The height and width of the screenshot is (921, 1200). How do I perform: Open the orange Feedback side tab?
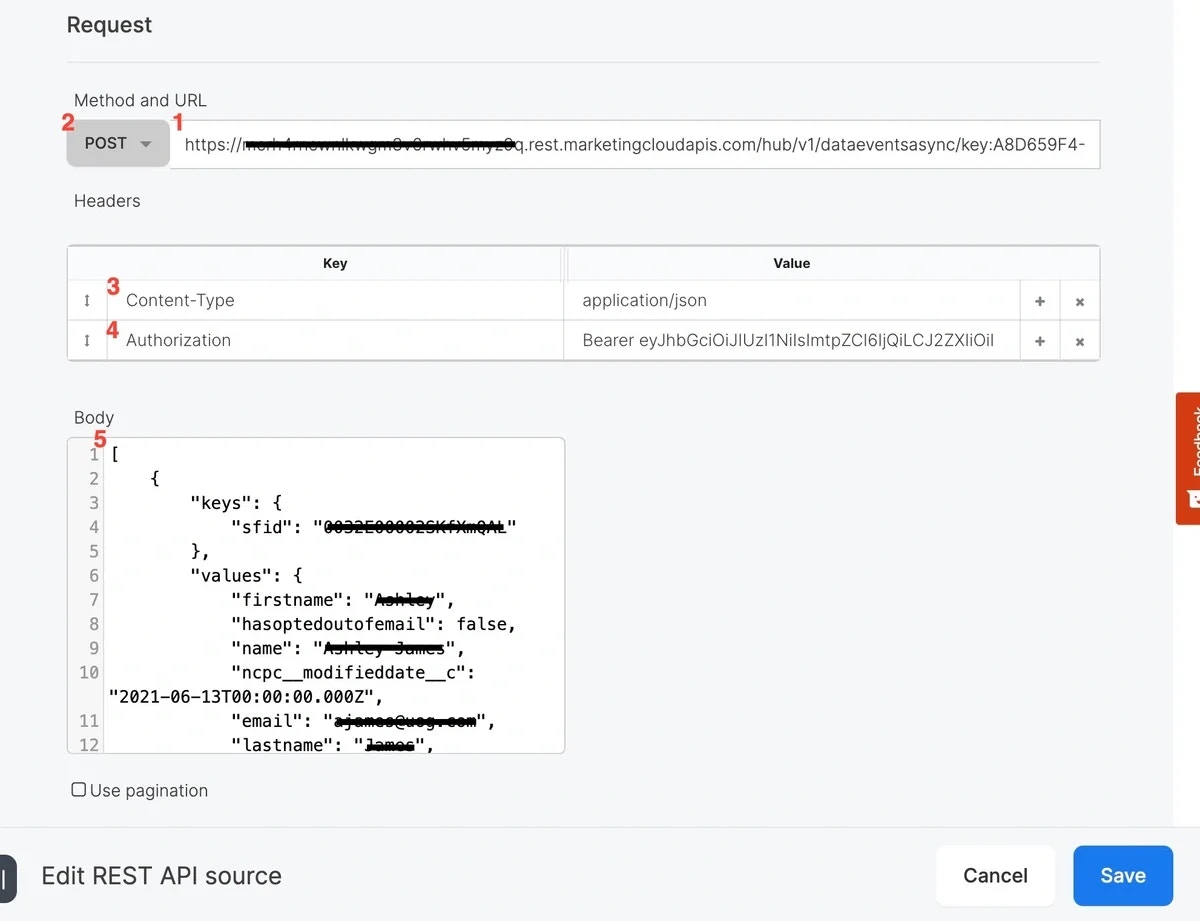coord(1188,458)
